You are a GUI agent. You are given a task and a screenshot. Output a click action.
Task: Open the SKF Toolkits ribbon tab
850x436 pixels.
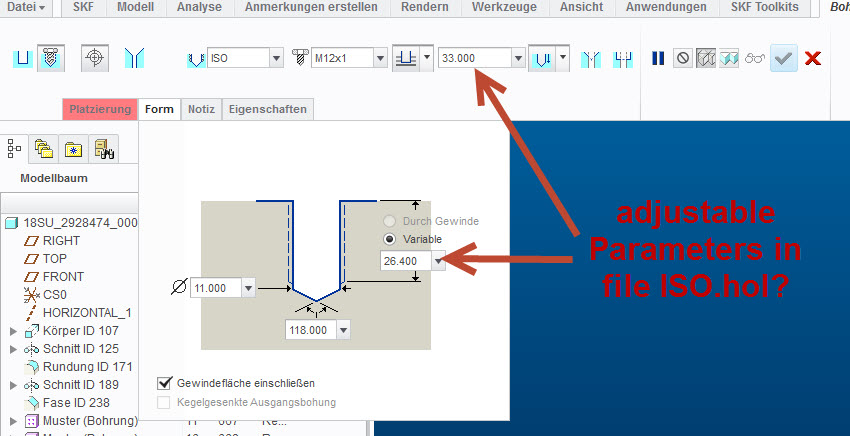pyautogui.click(x=764, y=7)
